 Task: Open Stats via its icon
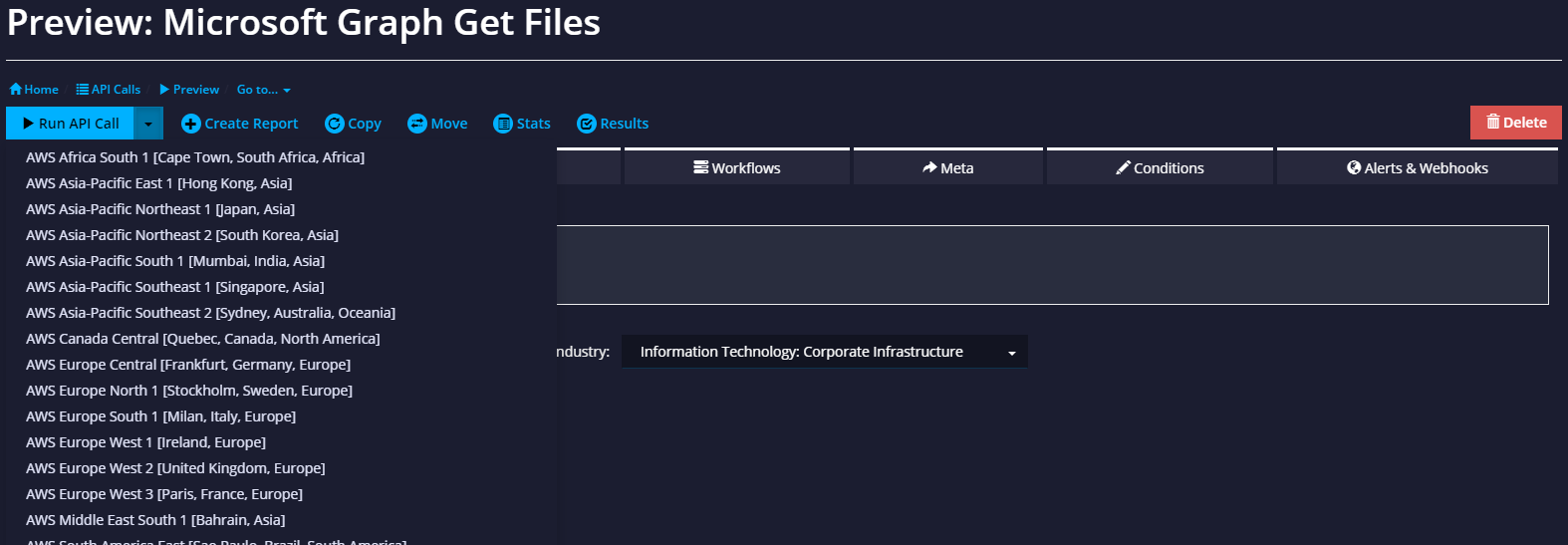(503, 124)
